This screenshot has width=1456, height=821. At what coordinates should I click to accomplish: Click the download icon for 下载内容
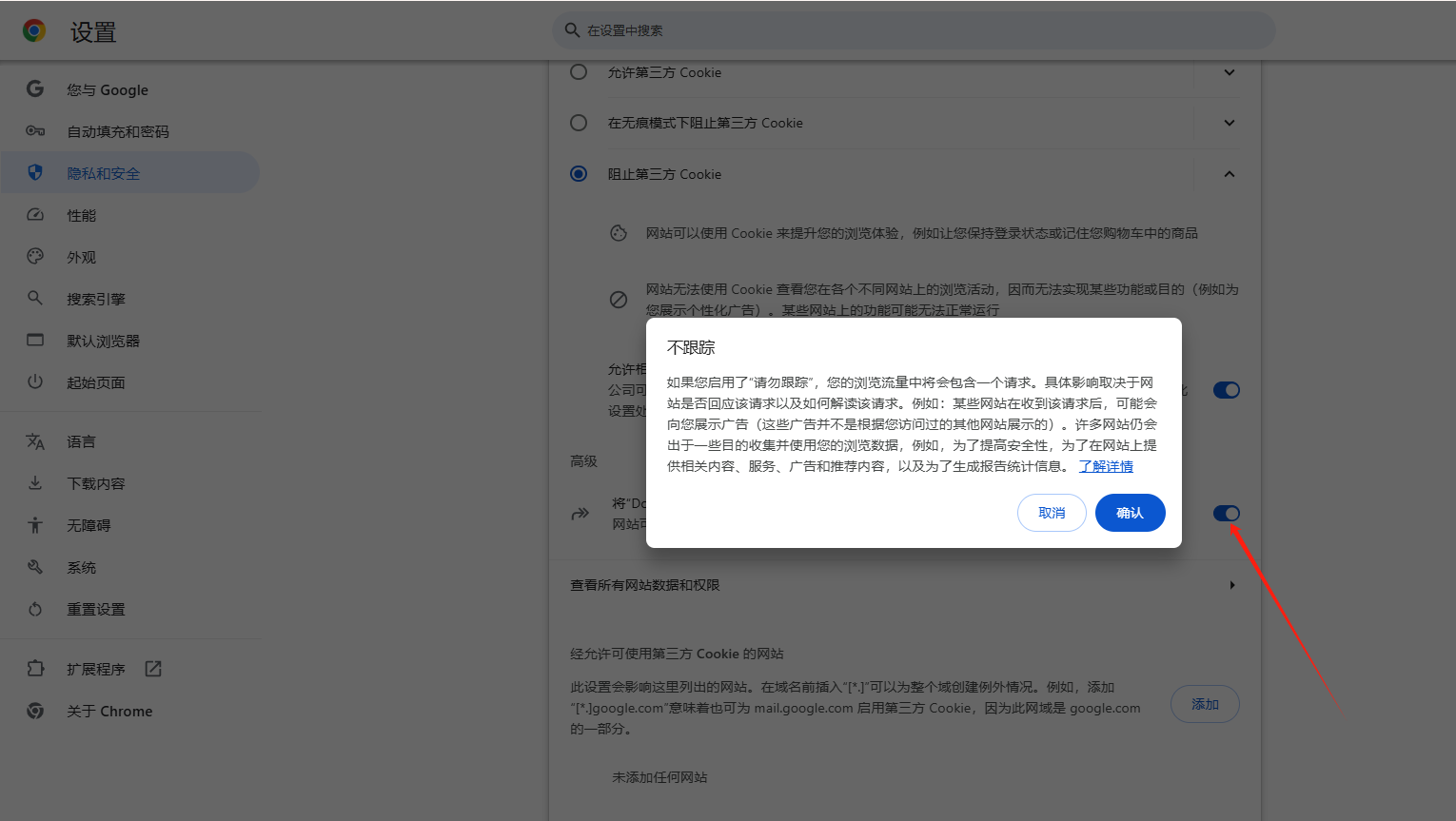coord(35,483)
